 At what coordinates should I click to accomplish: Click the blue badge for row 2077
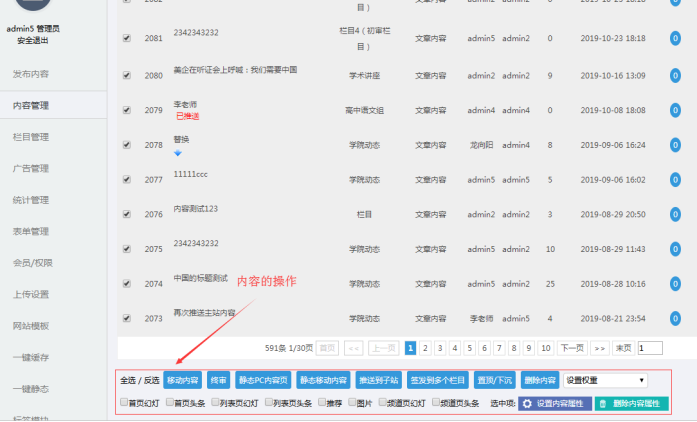676,180
